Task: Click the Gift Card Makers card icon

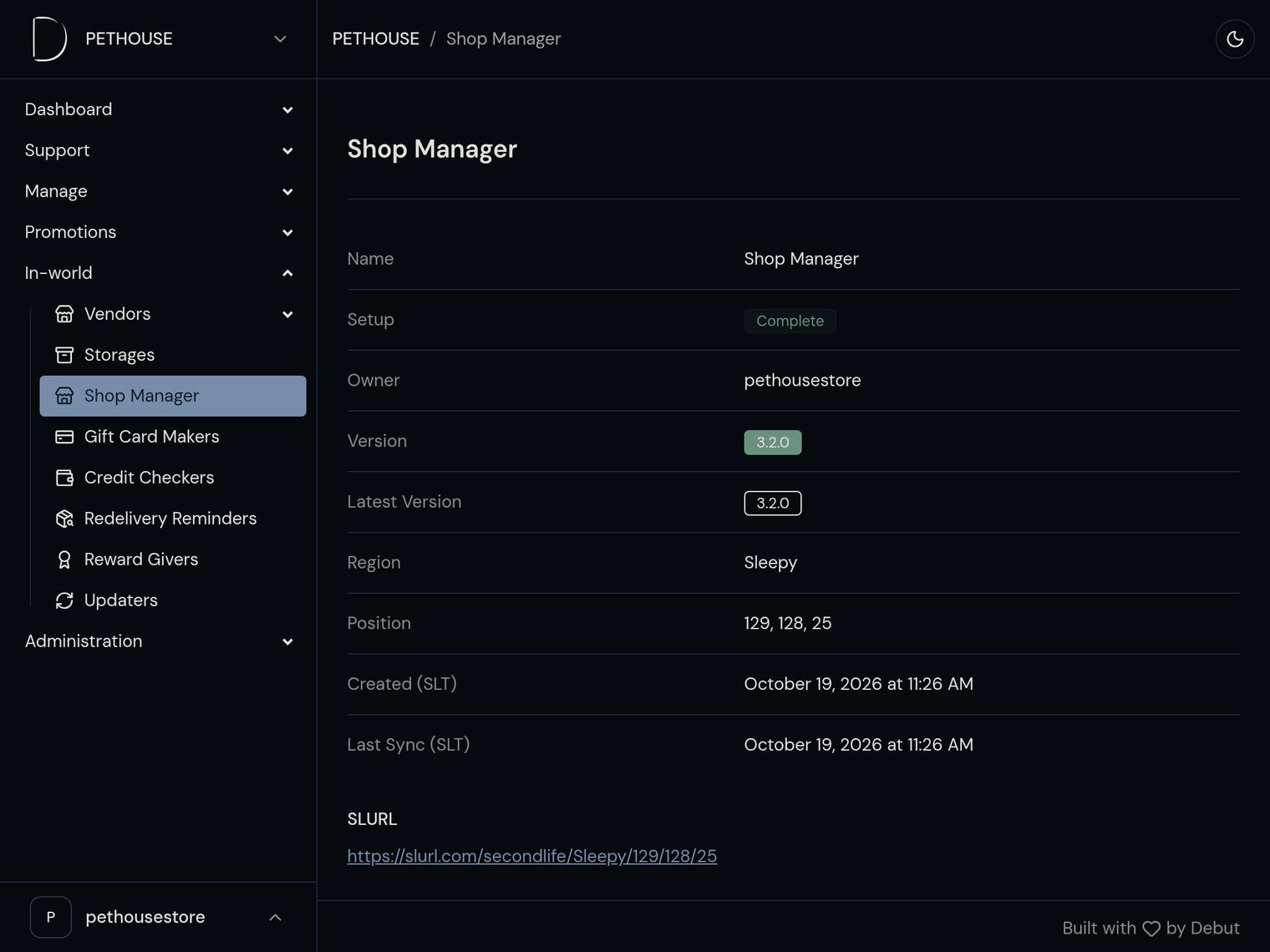Action: 64,437
